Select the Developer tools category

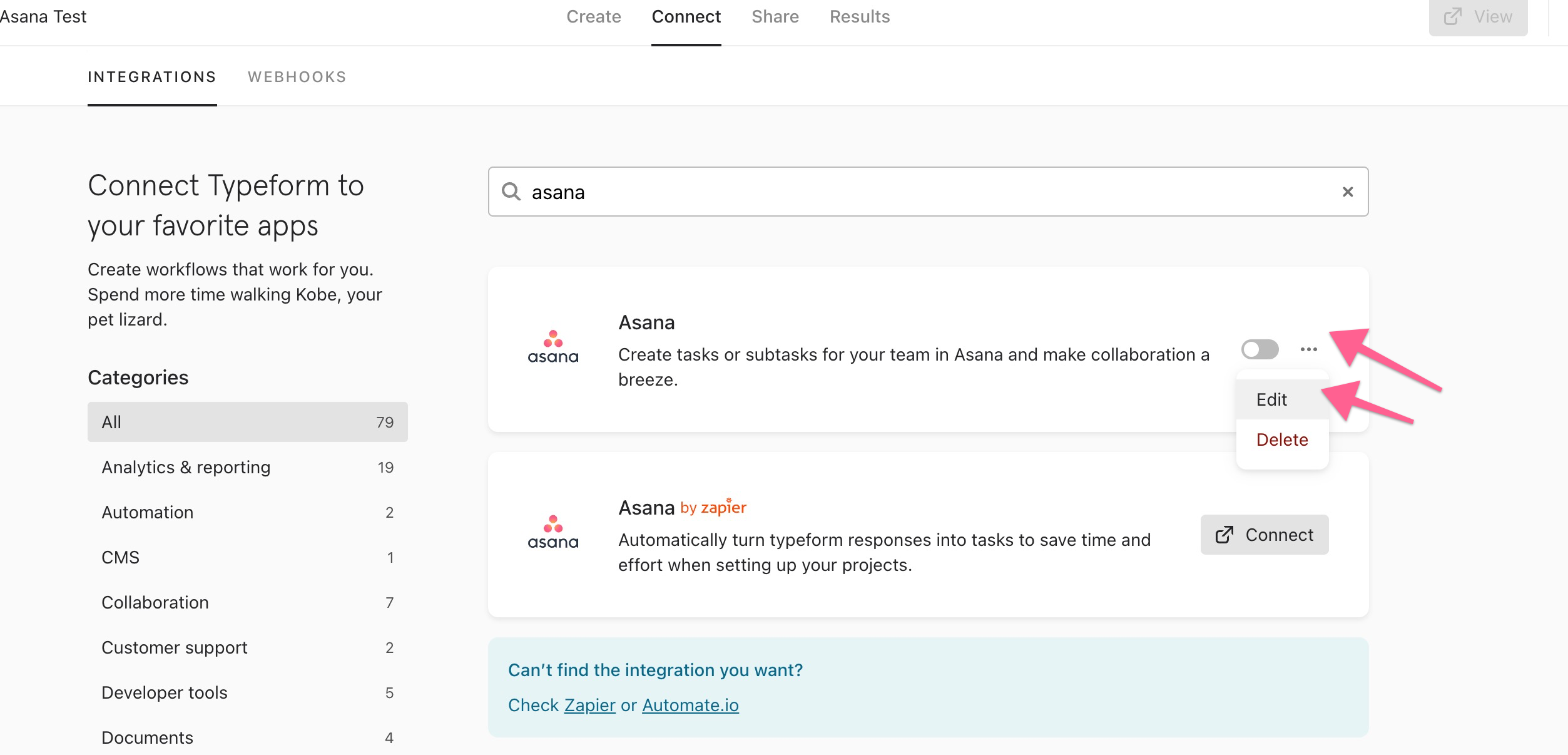pos(247,692)
